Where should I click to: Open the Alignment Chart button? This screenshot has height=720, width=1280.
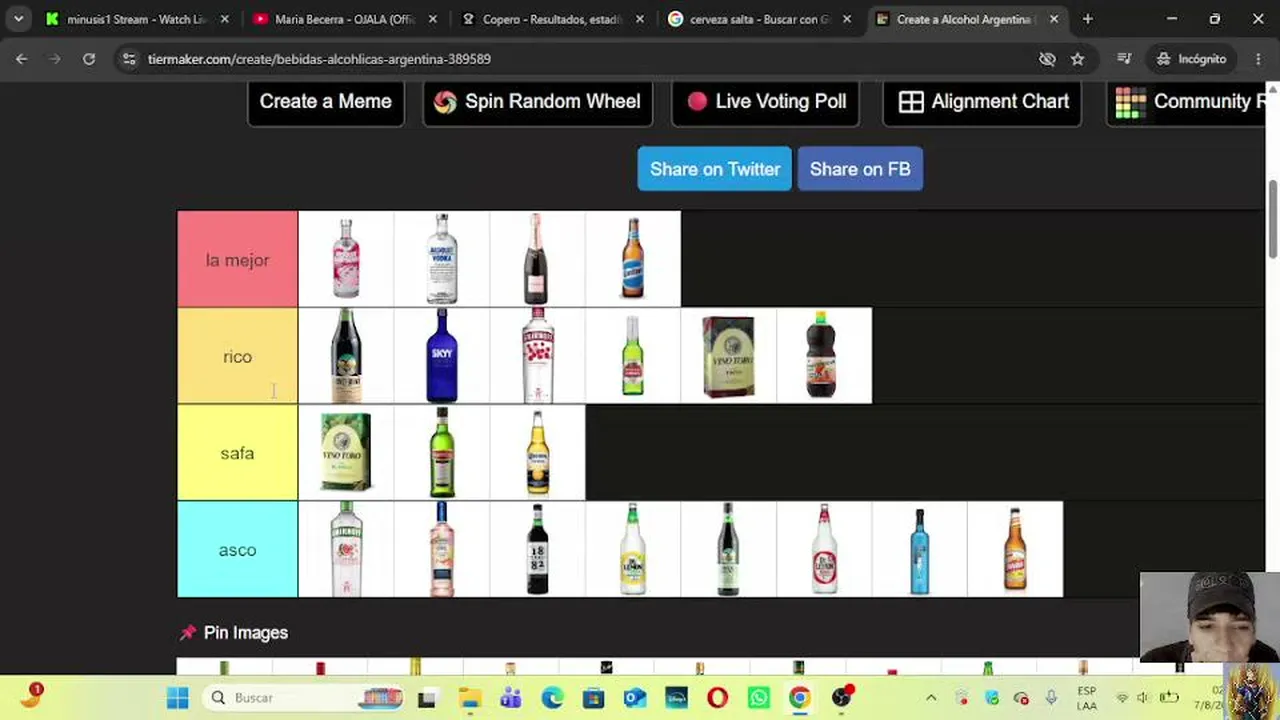click(983, 102)
